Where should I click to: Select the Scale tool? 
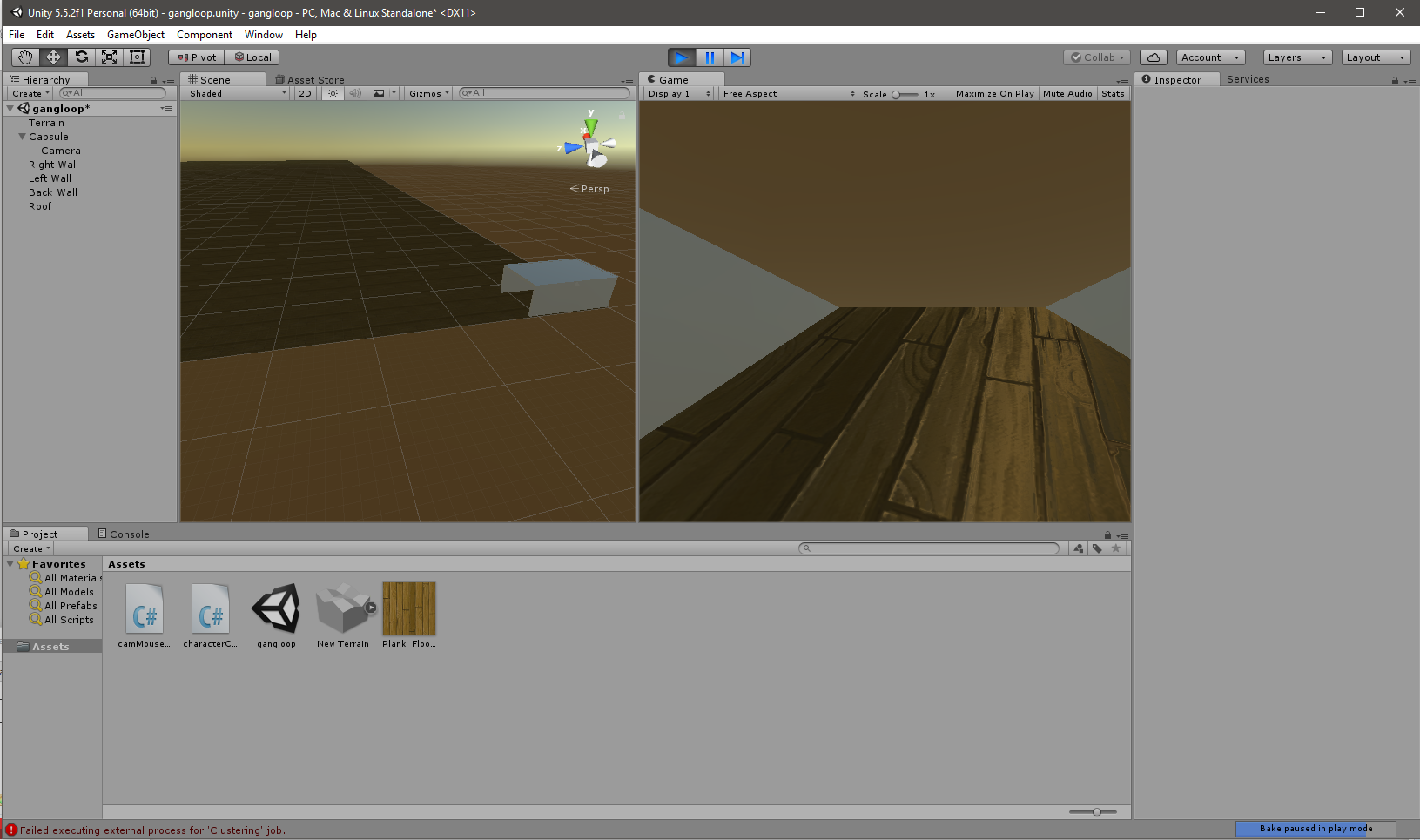point(109,57)
